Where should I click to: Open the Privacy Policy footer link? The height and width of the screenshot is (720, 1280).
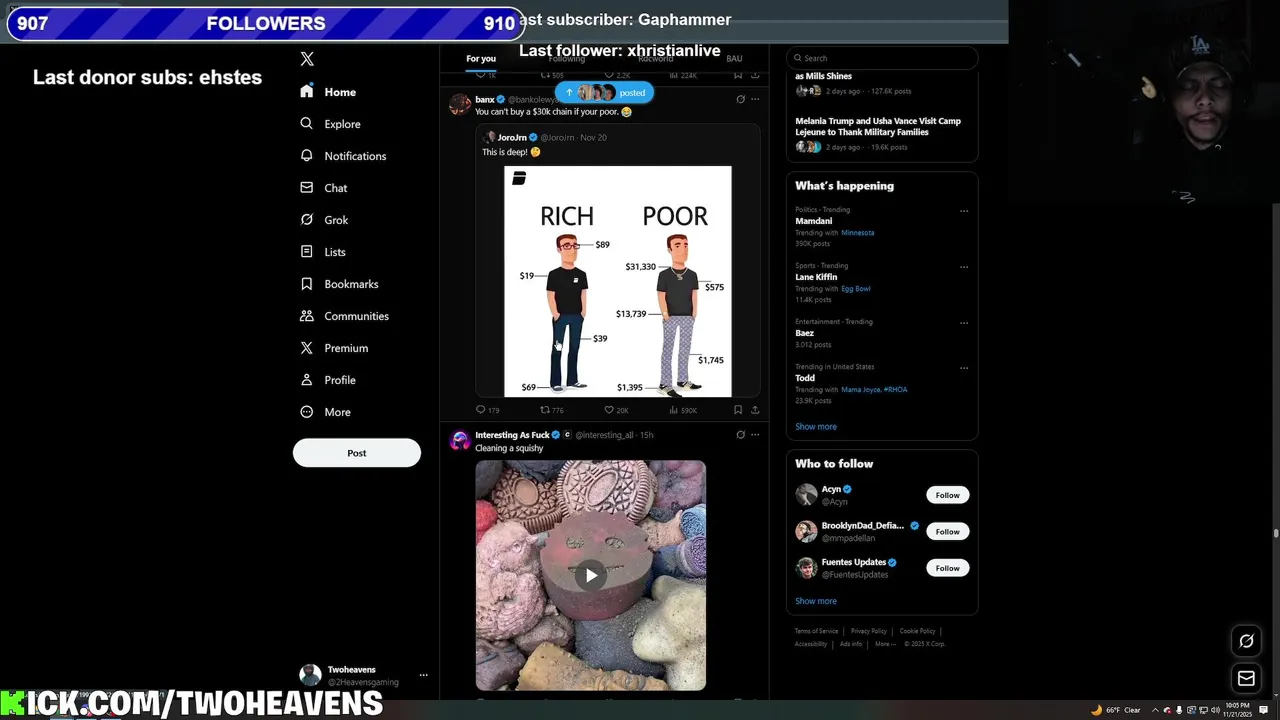[x=869, y=631]
